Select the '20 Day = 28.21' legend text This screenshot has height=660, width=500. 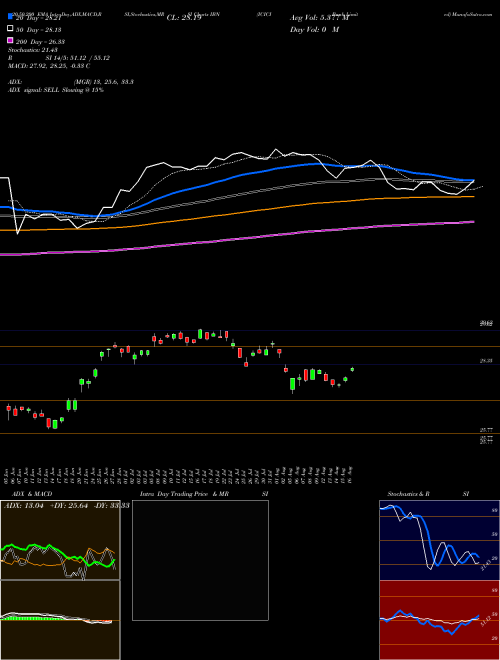tap(38, 18)
